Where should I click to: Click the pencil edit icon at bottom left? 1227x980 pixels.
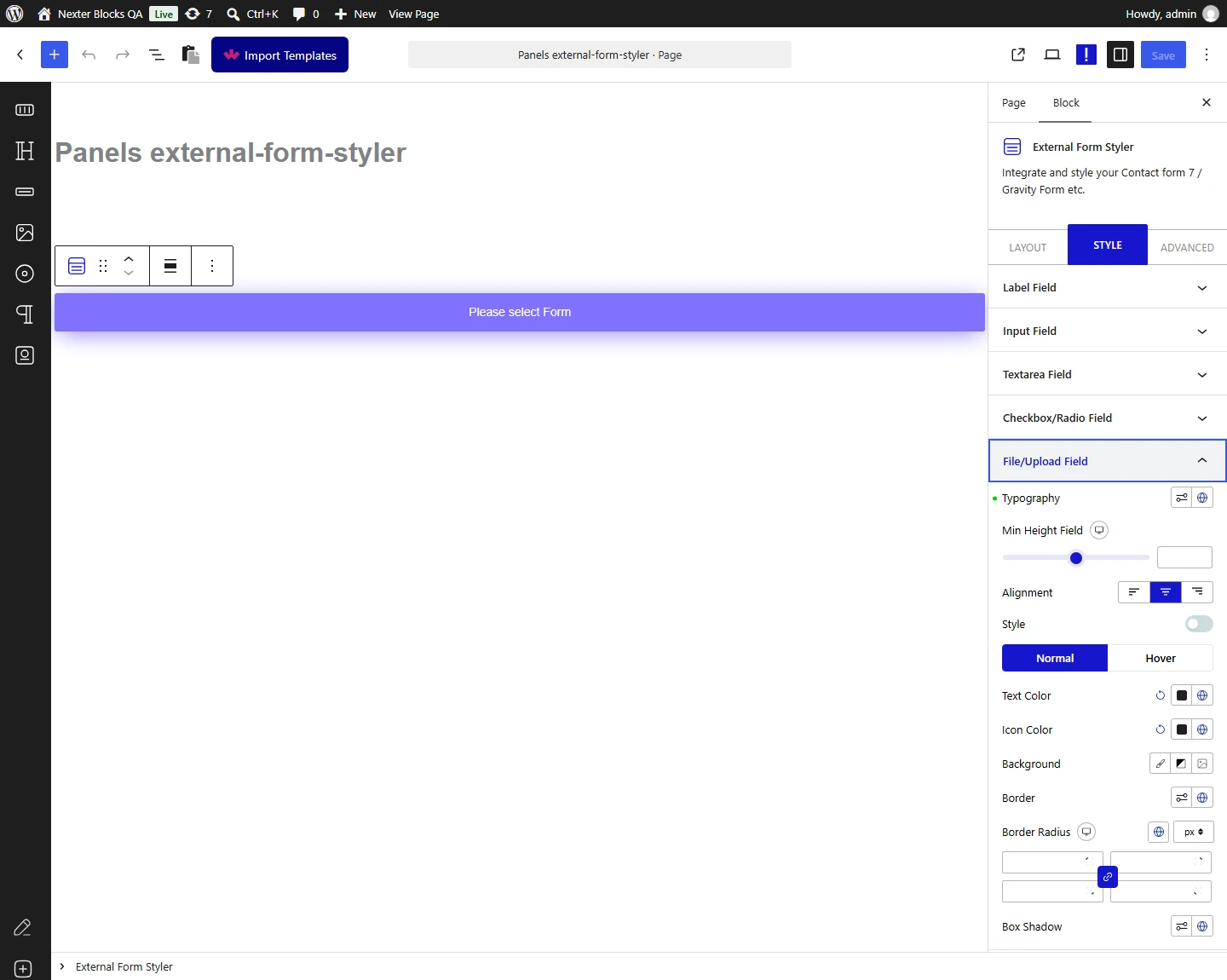[23, 928]
